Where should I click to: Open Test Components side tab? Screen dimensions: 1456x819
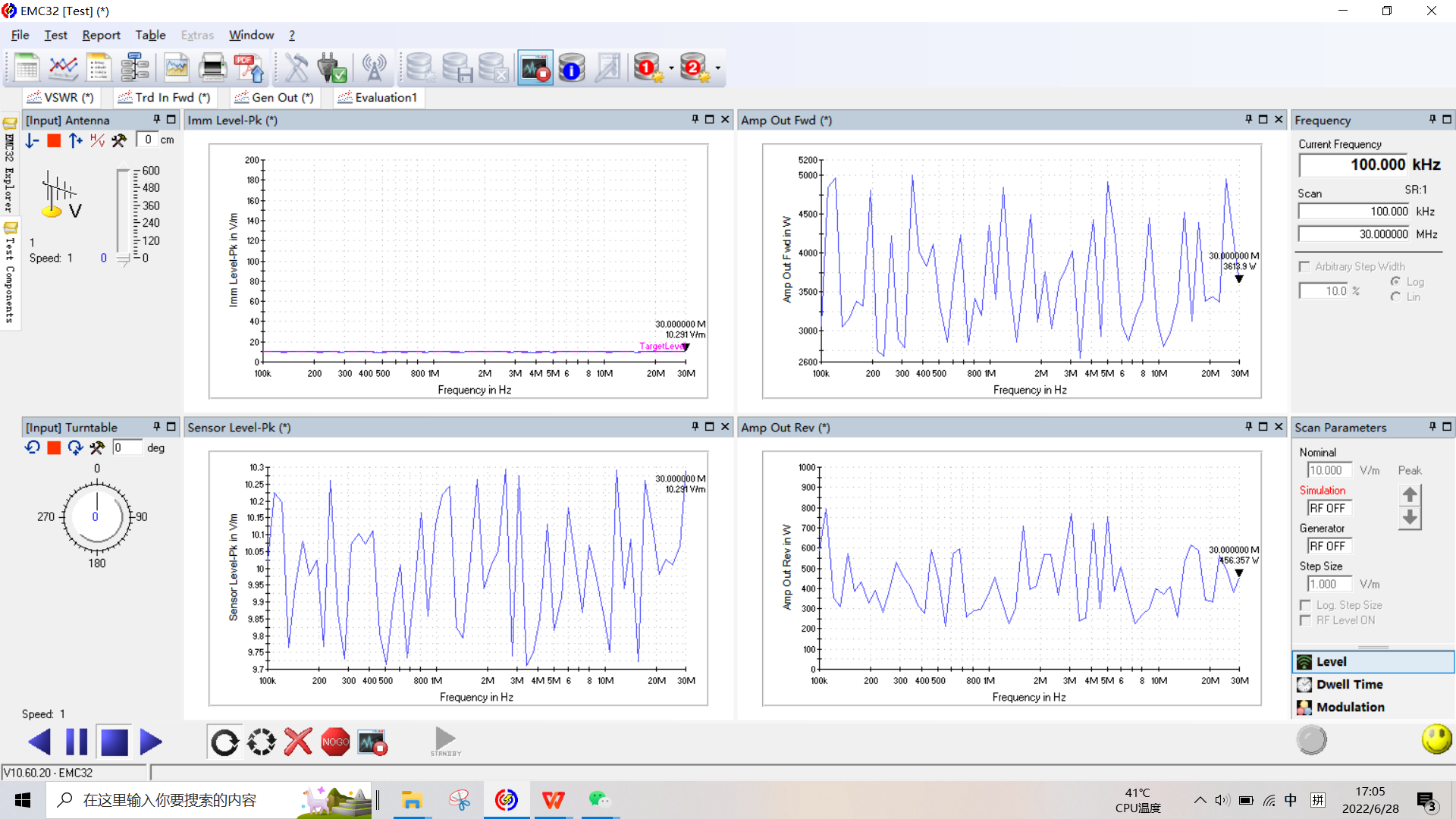[x=10, y=273]
